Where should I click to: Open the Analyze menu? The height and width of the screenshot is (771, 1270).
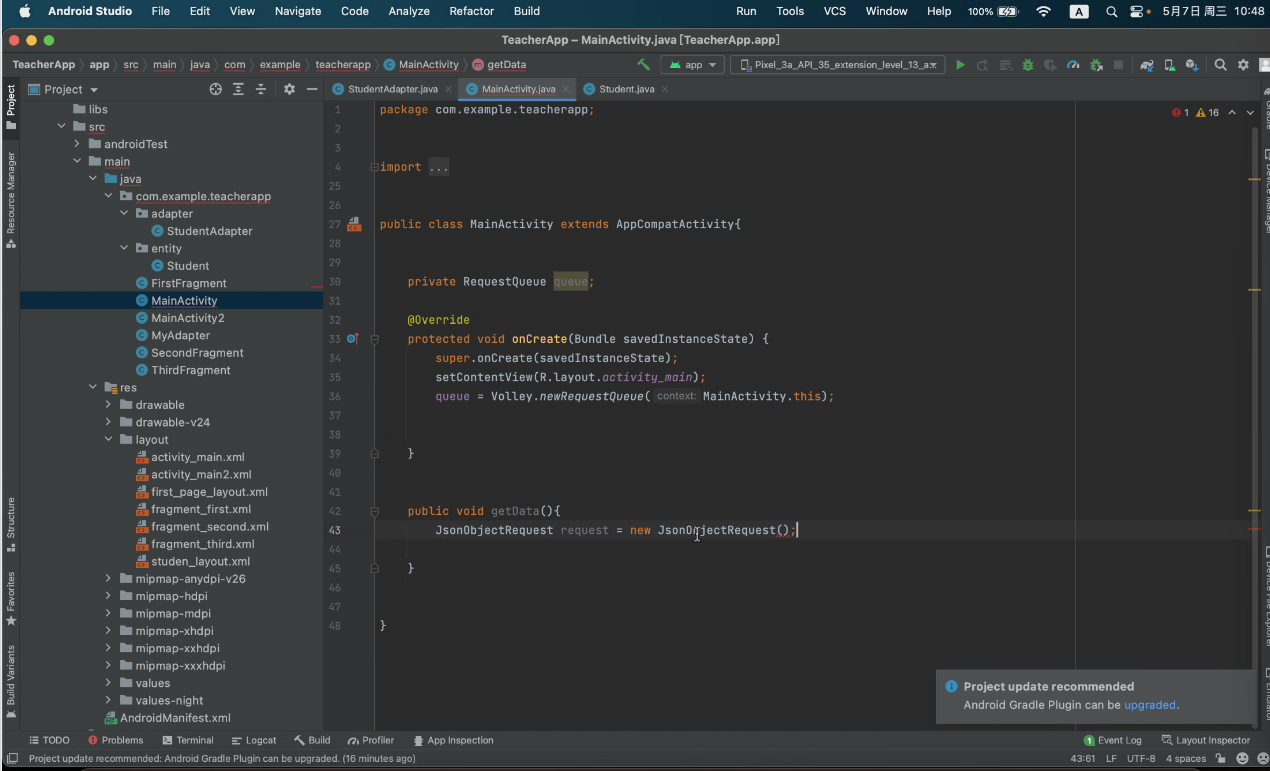(x=409, y=11)
